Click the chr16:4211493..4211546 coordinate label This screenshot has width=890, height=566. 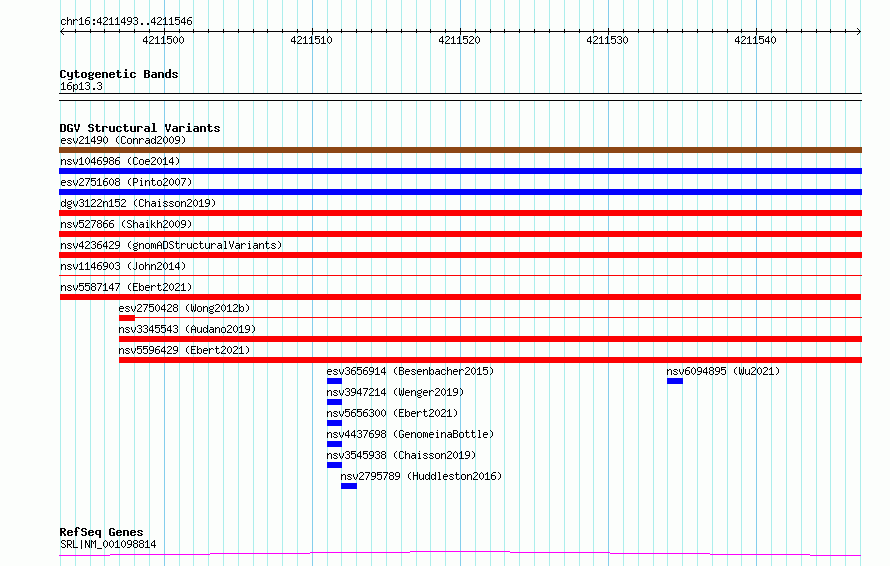coord(126,22)
